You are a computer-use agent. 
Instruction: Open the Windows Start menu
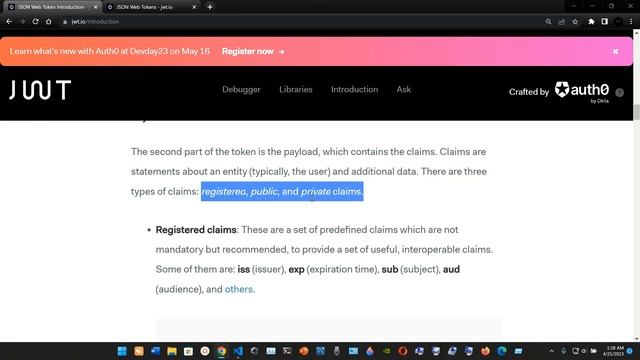tap(122, 351)
